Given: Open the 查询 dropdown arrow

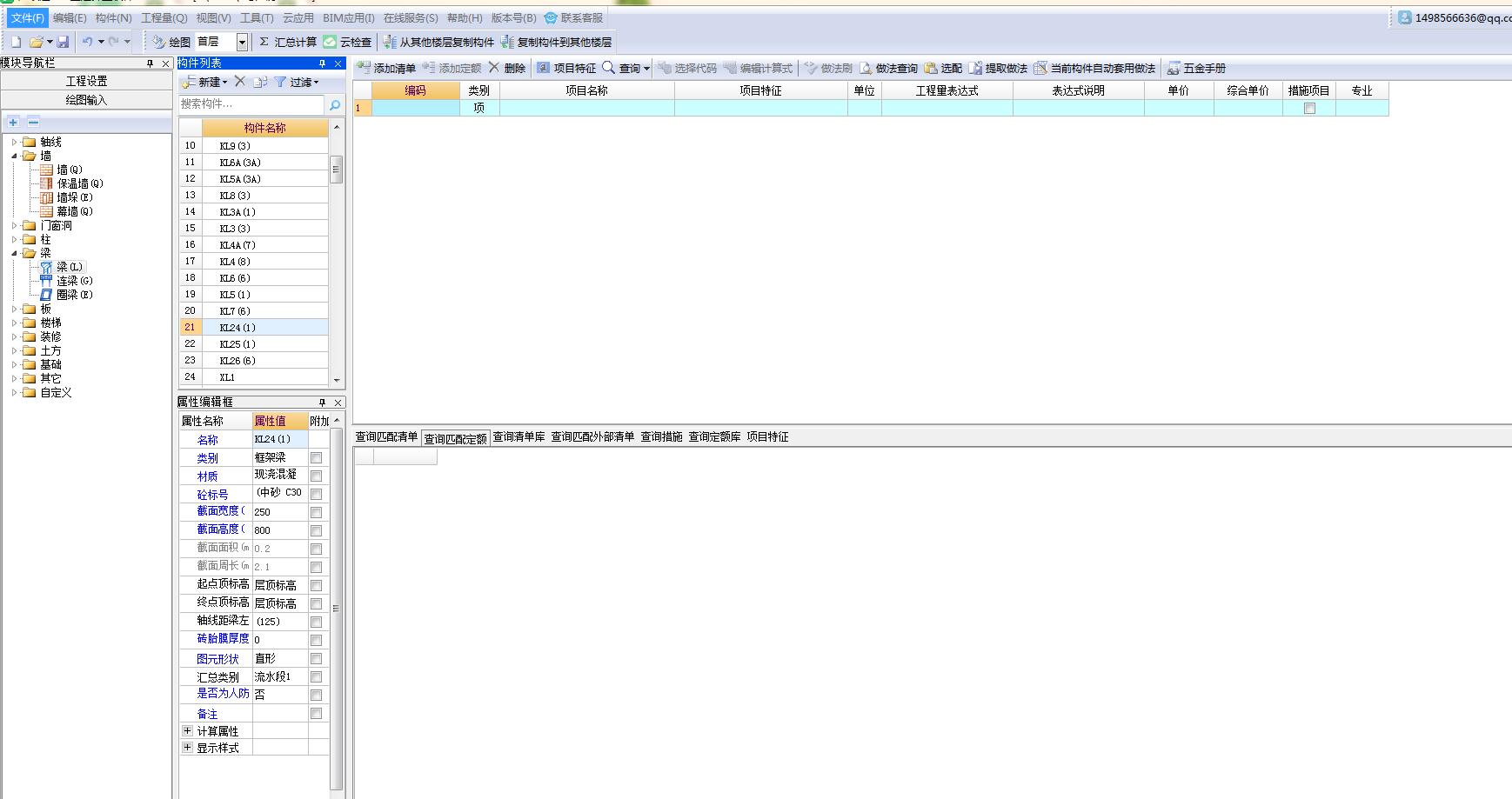Looking at the screenshot, I should (646, 69).
